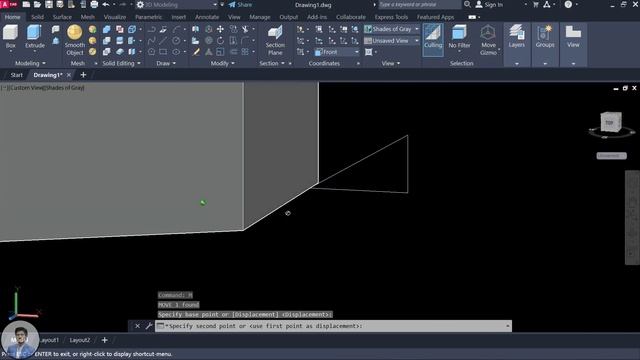The height and width of the screenshot is (360, 640).
Task: Add a new layout with plus button
Action: 104,340
